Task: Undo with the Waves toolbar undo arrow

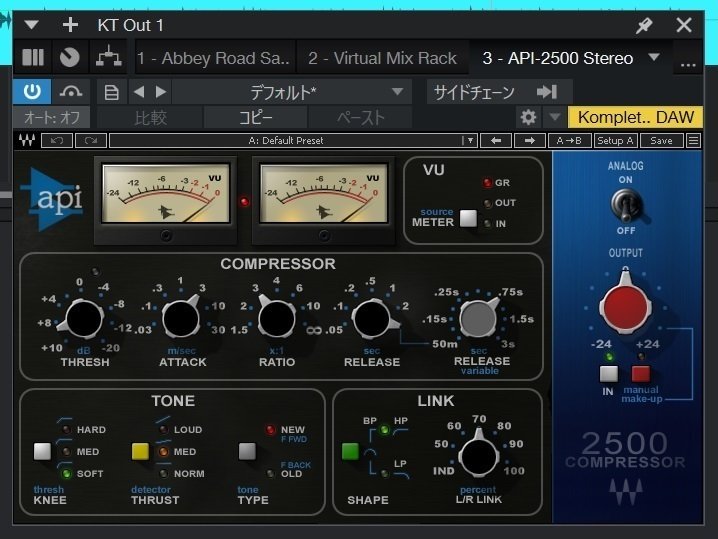Action: point(57,141)
